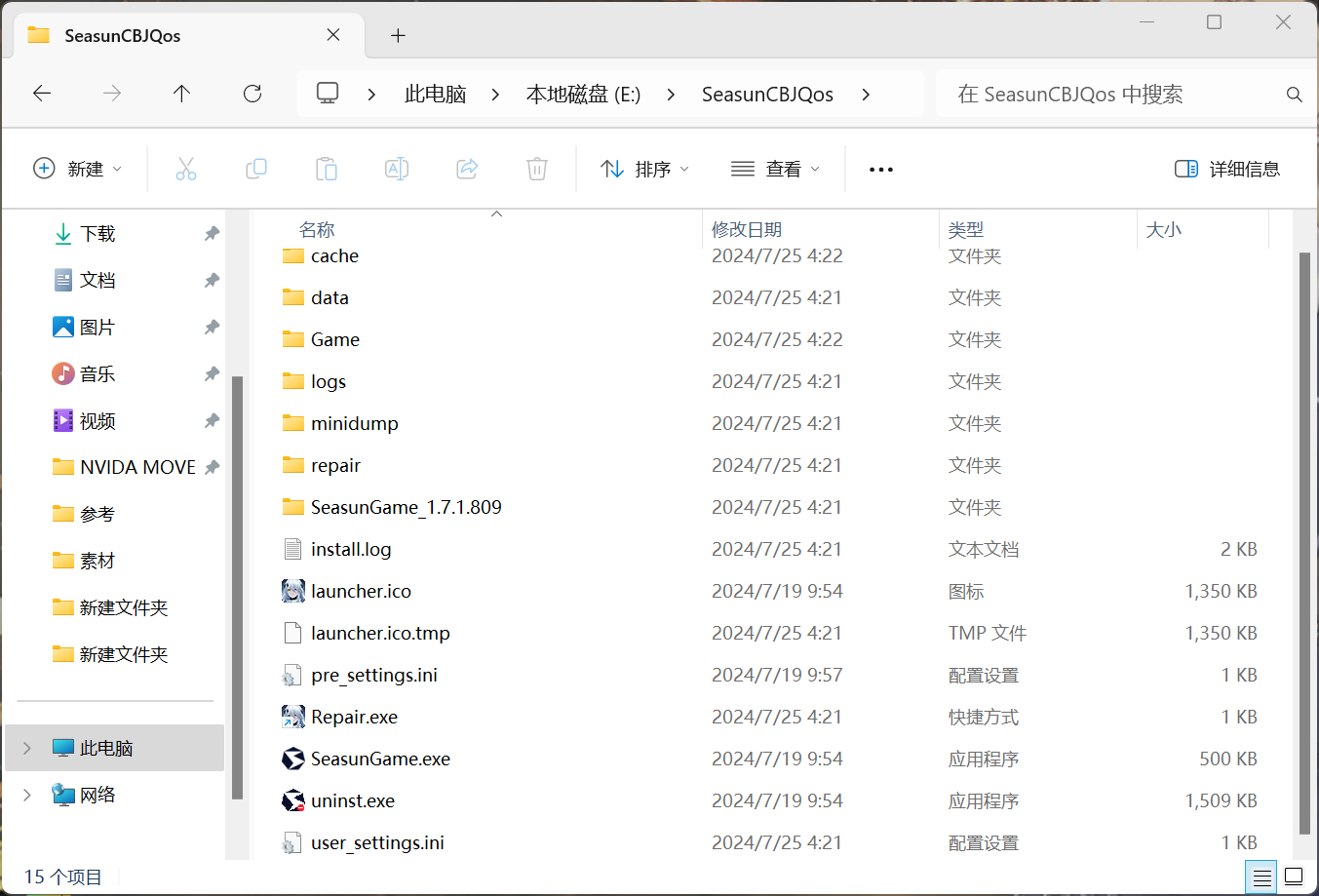Viewport: 1319px width, 896px height.
Task: Select the uninst.exe application icon
Action: [293, 800]
